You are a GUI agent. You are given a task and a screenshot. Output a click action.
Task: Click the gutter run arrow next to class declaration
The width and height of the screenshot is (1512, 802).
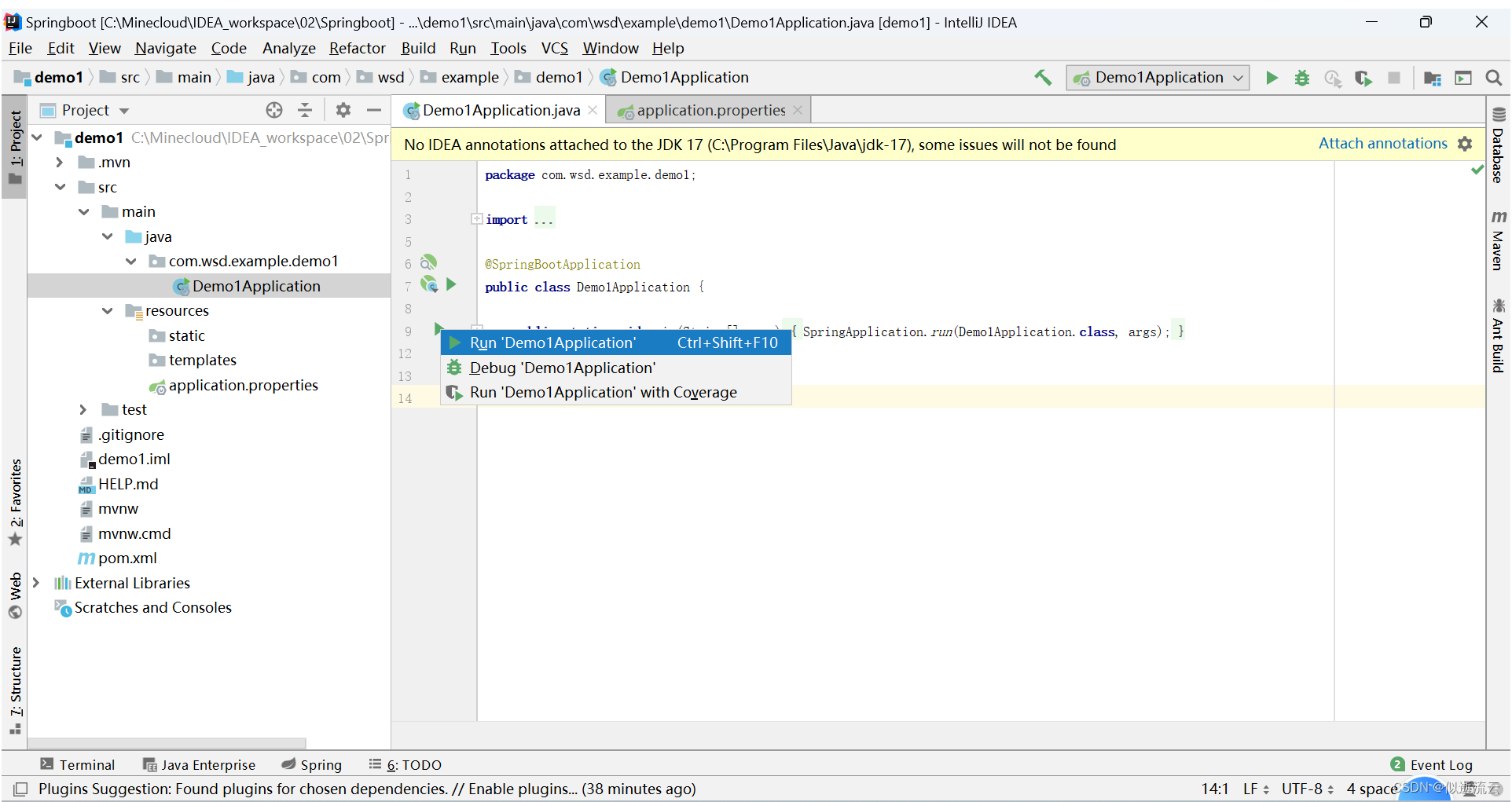(x=451, y=284)
